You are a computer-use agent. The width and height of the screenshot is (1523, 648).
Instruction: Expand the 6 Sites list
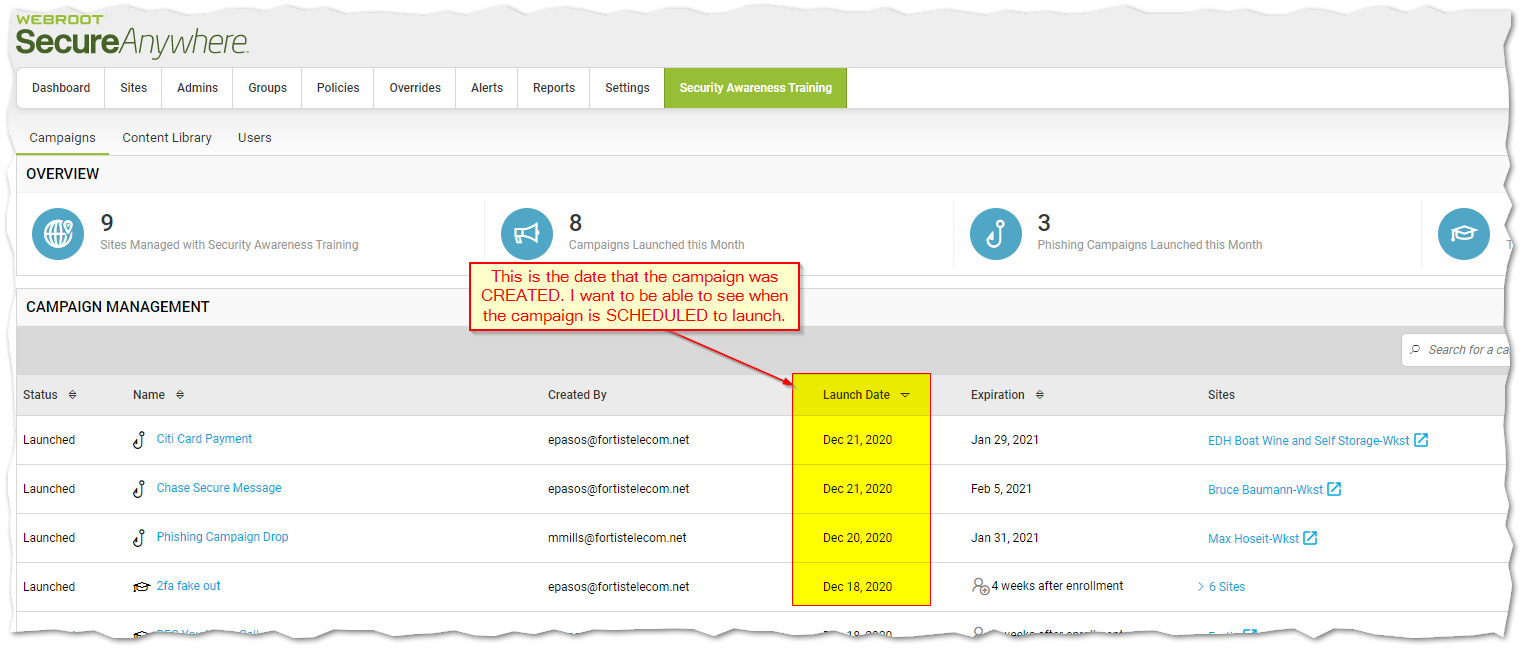tap(1221, 587)
